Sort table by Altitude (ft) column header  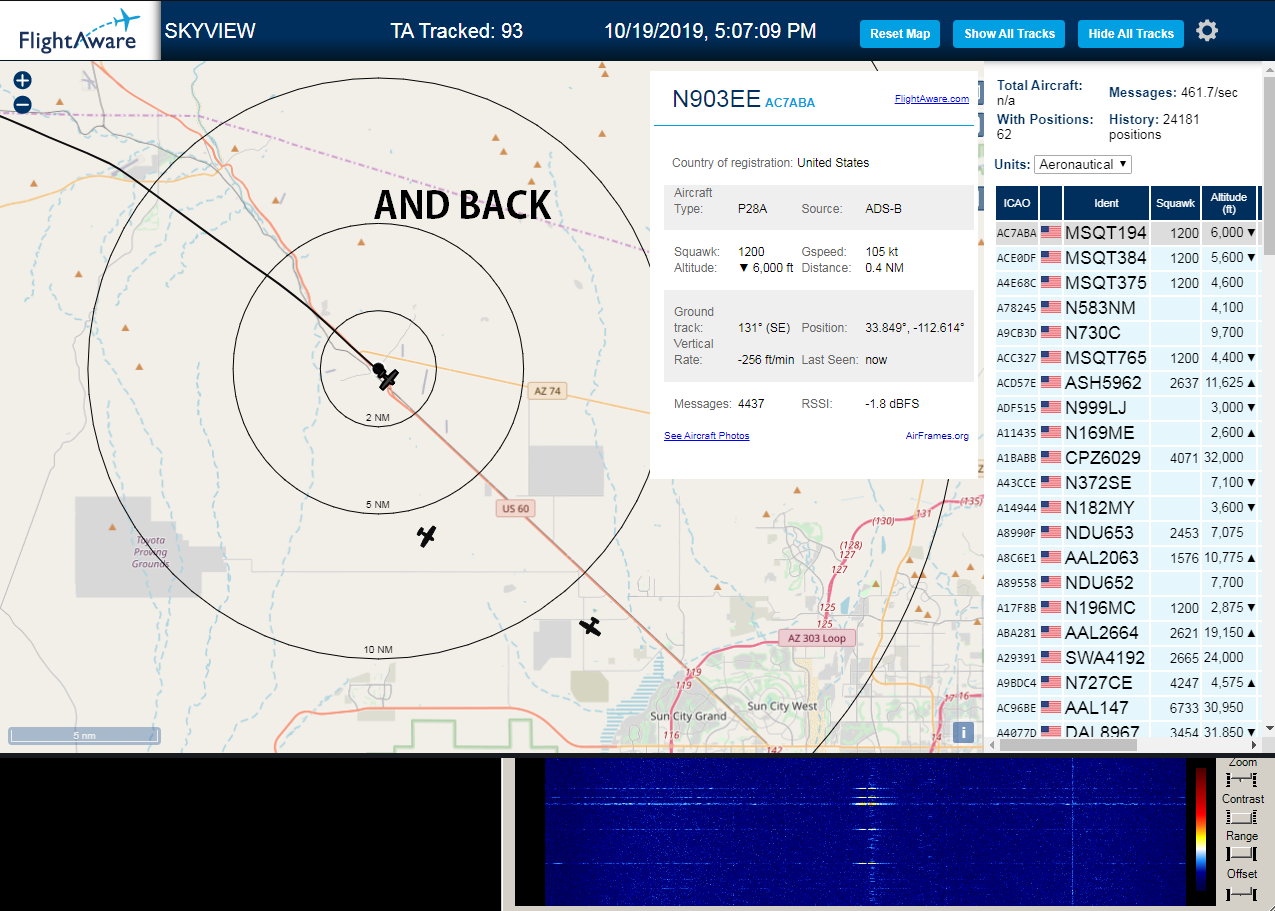[x=1229, y=203]
